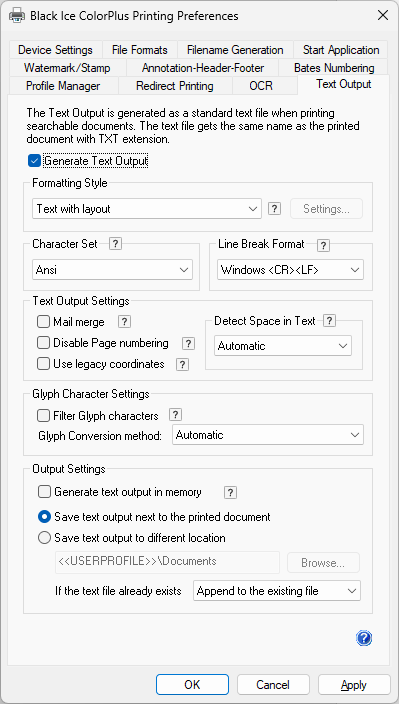Click the blue help icon at bottom right
This screenshot has height=704, width=399.
364,638
